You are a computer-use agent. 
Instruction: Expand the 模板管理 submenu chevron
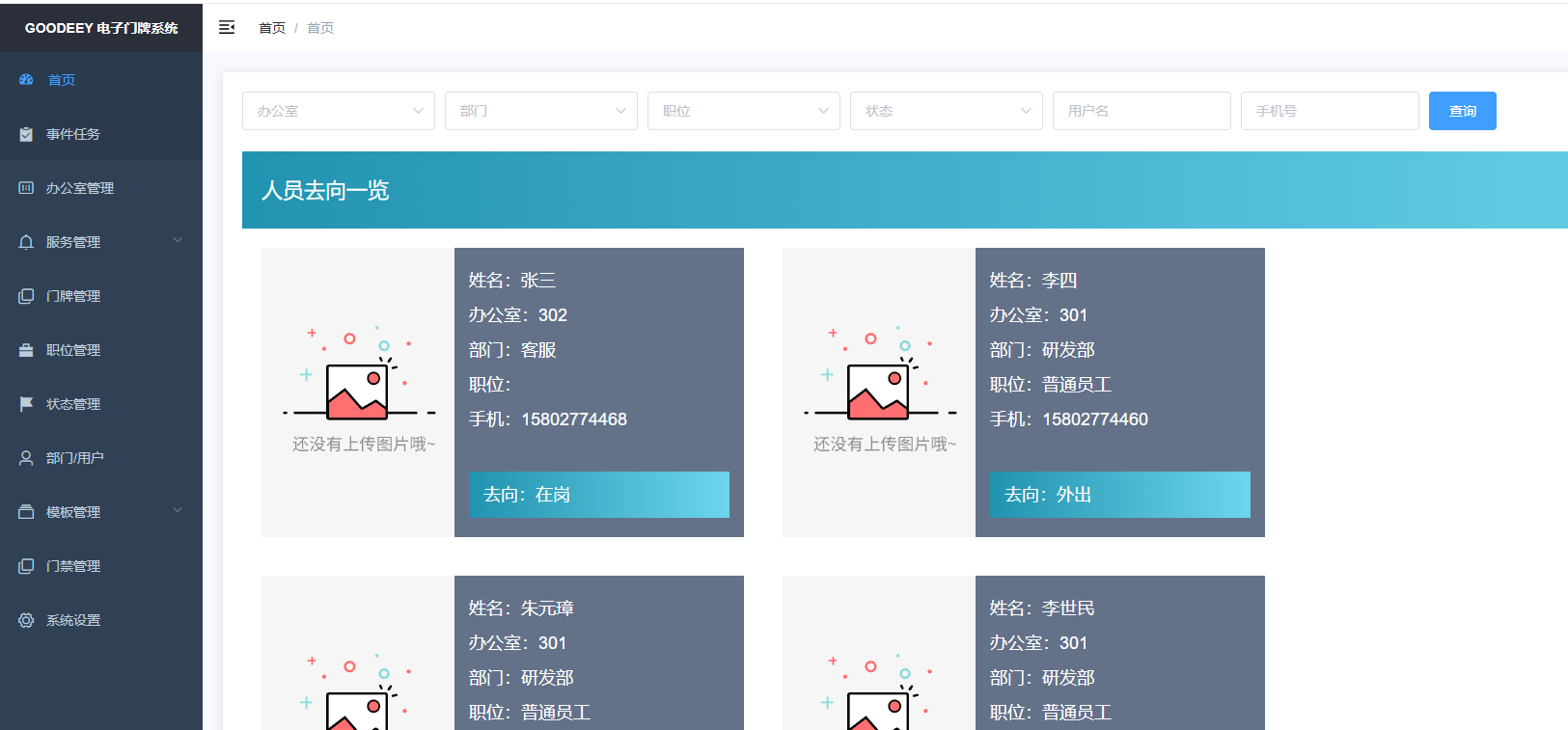(178, 510)
